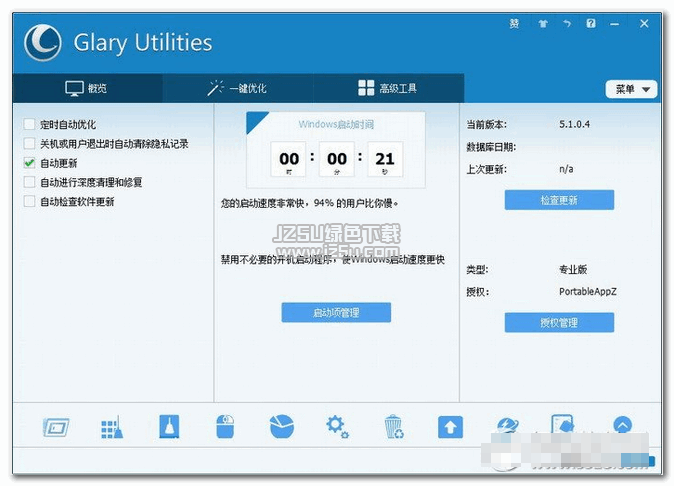Launch the disk space analyzer pie icon
The image size is (674, 486).
[x=282, y=427]
